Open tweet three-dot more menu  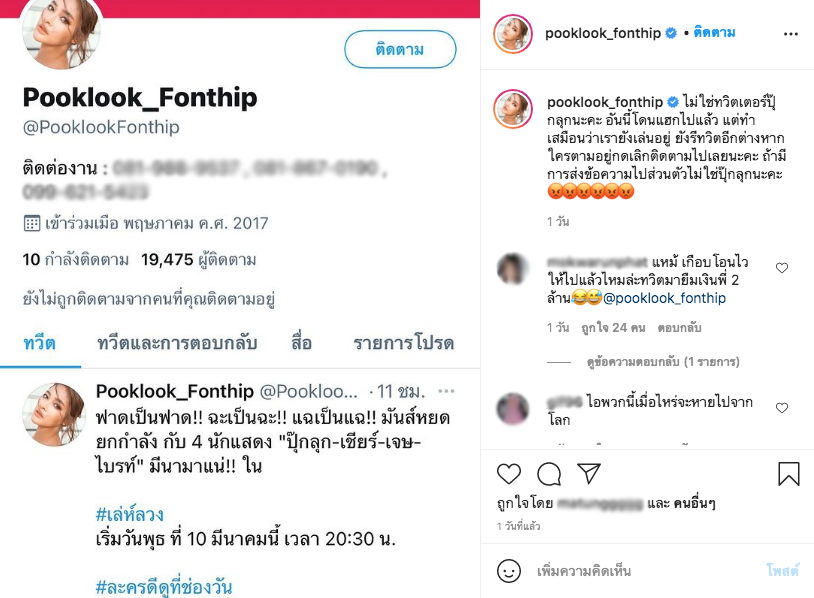pyautogui.click(x=446, y=391)
